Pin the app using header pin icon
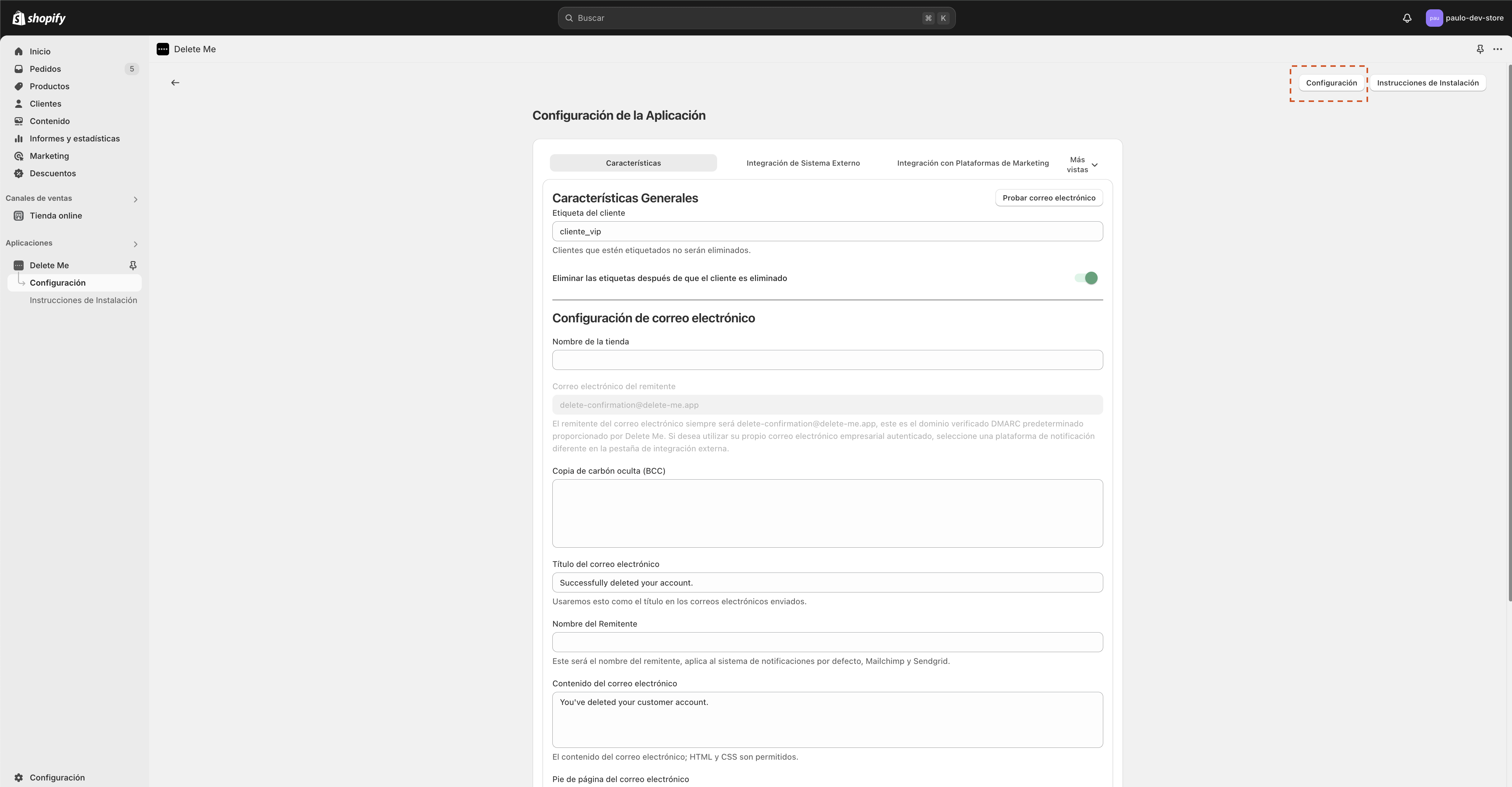This screenshot has width=1512, height=787. point(1480,49)
